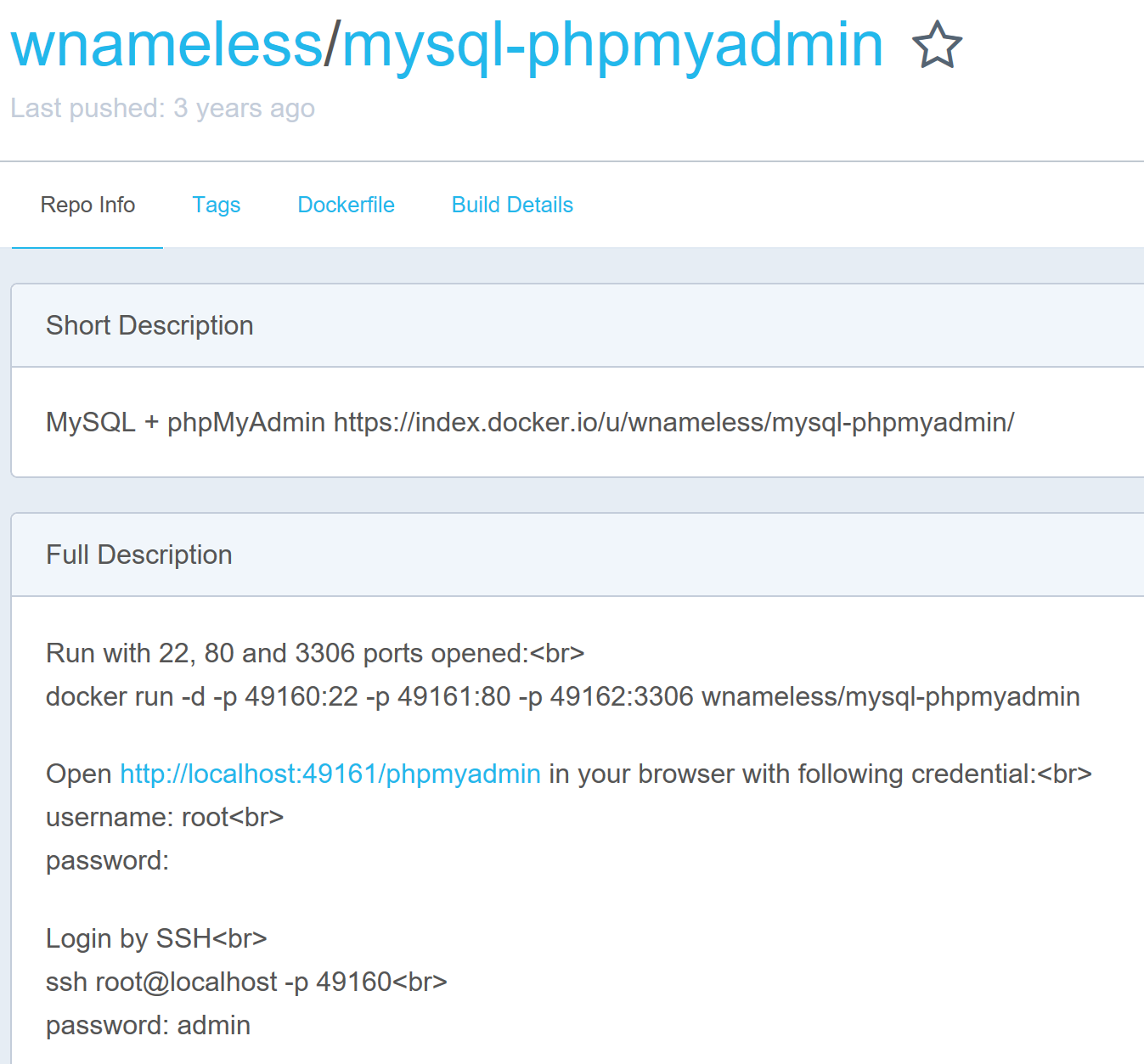
Task: Click the docker run command line
Action: pyautogui.click(x=563, y=696)
